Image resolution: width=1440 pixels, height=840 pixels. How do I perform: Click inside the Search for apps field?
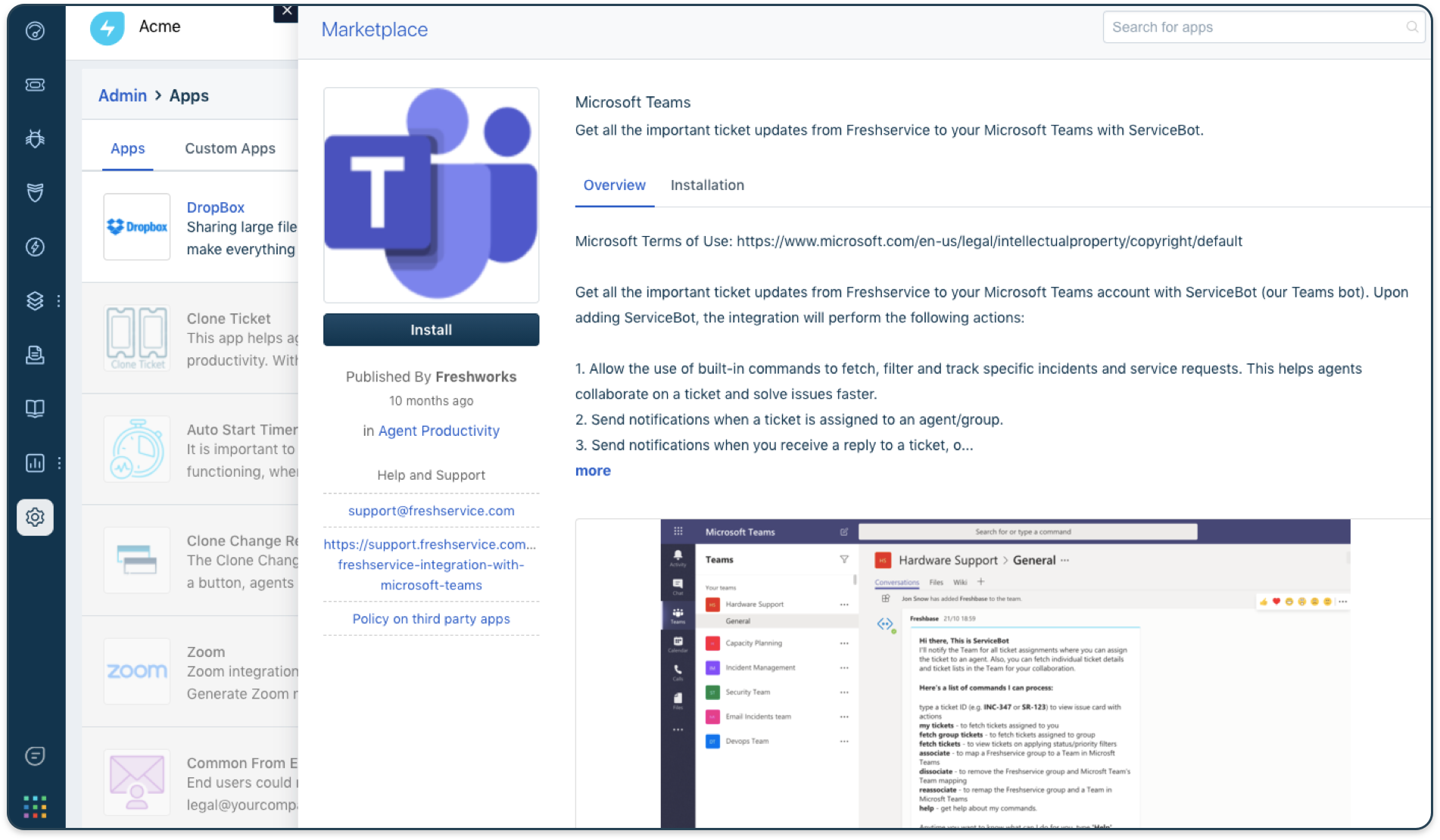1226,26
